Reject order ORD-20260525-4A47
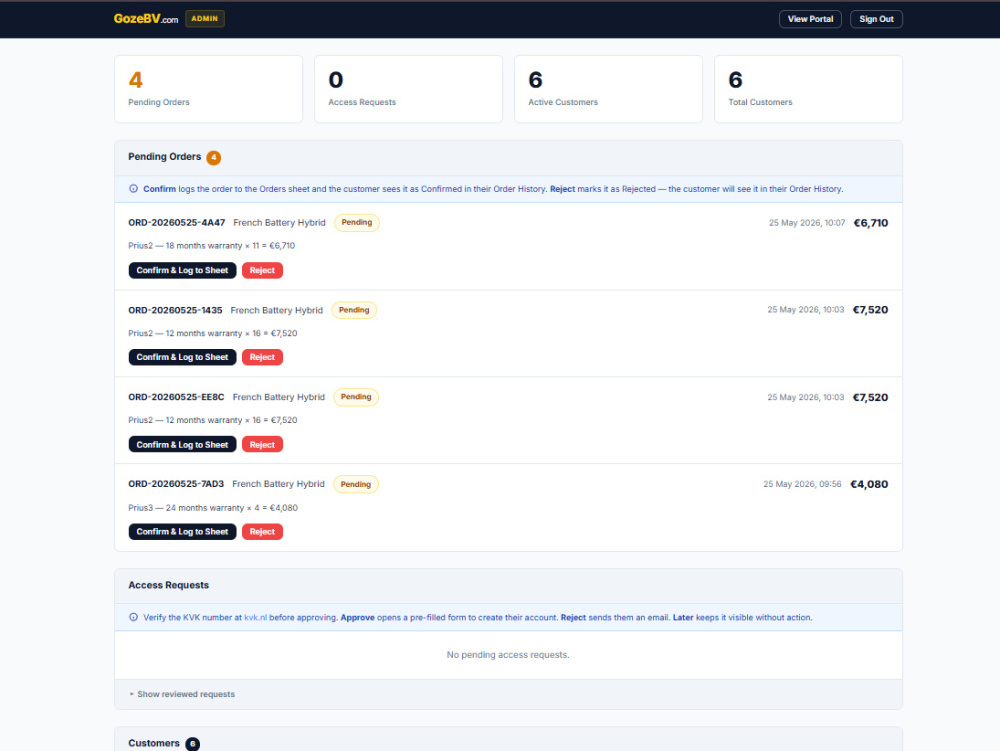Screen dimensions: 1000x751 (262, 270)
